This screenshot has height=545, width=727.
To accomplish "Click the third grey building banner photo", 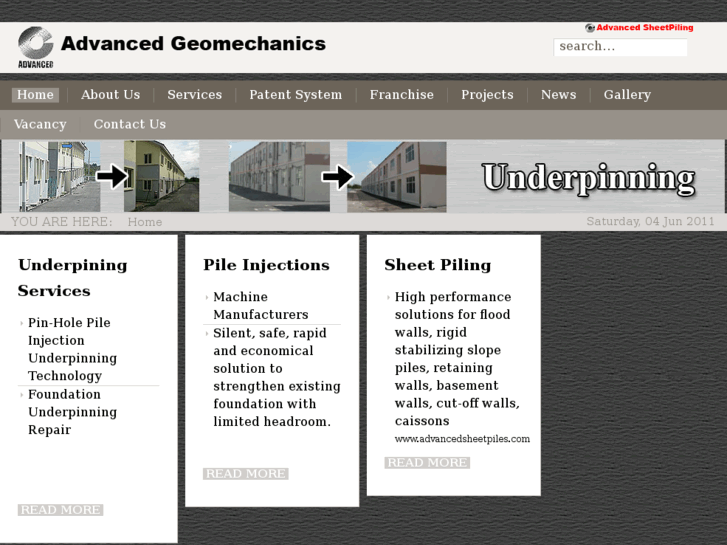I will point(279,177).
